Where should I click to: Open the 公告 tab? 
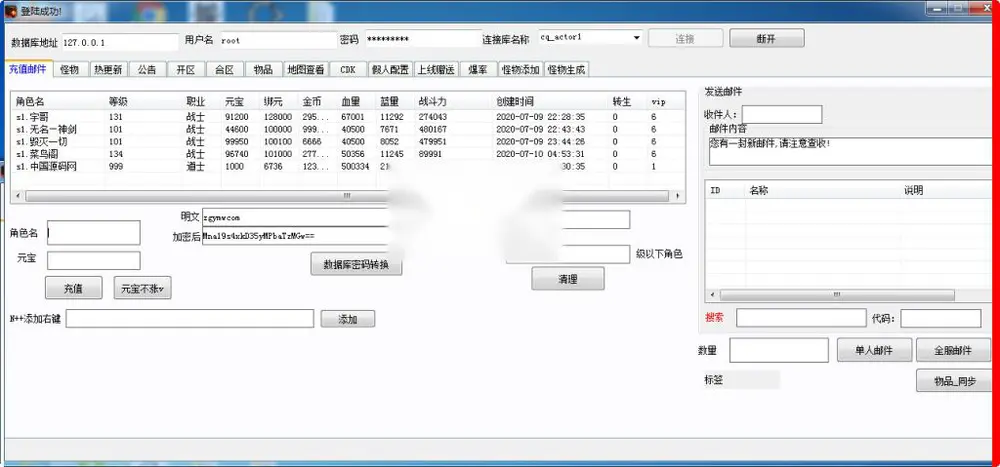147,70
